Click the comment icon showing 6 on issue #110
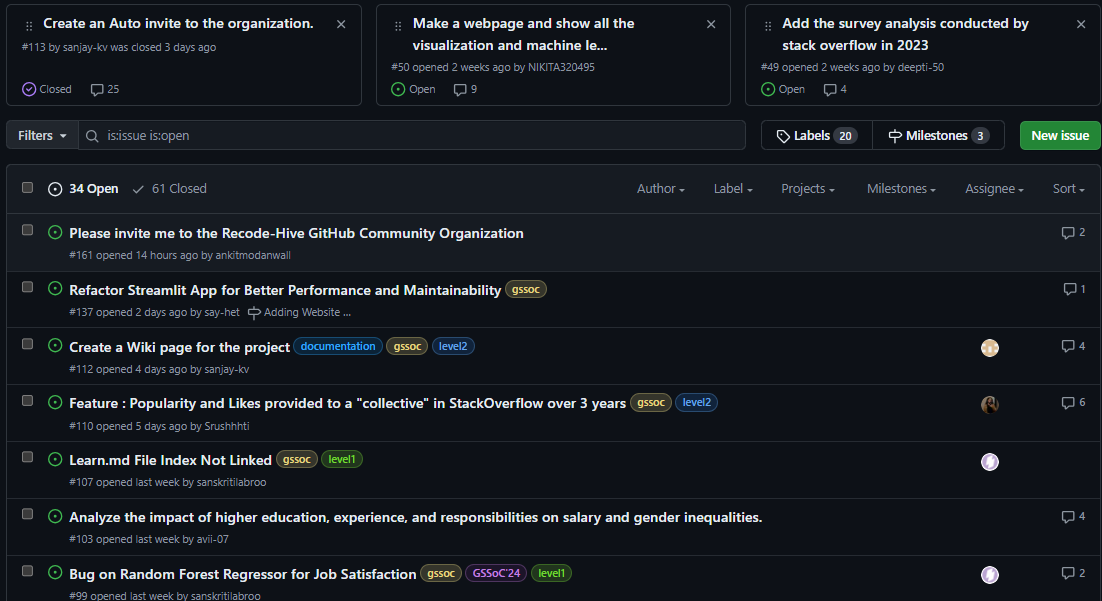1102x601 pixels. pyautogui.click(x=1068, y=402)
